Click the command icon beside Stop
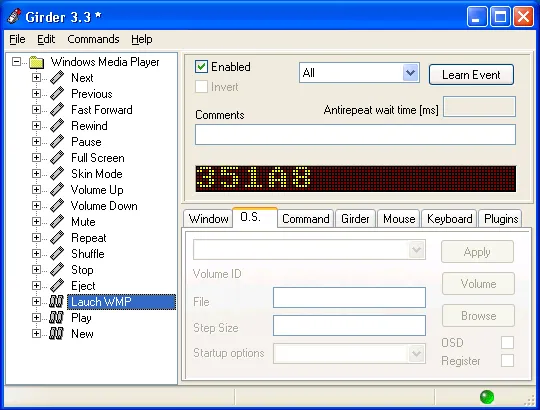 coord(57,270)
